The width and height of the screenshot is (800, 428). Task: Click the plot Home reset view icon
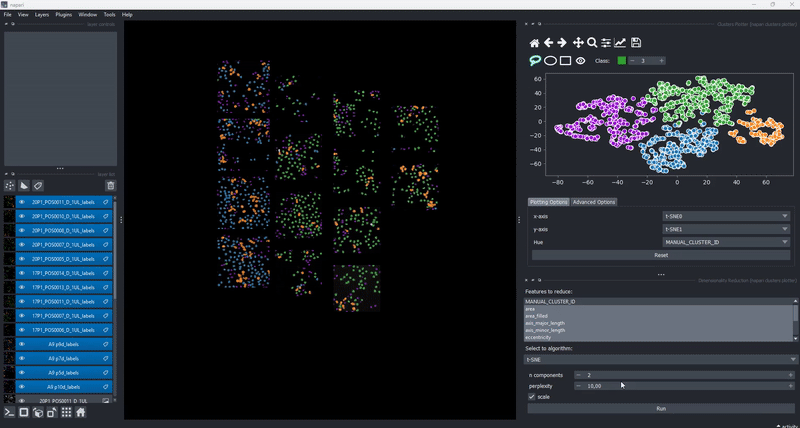point(534,43)
